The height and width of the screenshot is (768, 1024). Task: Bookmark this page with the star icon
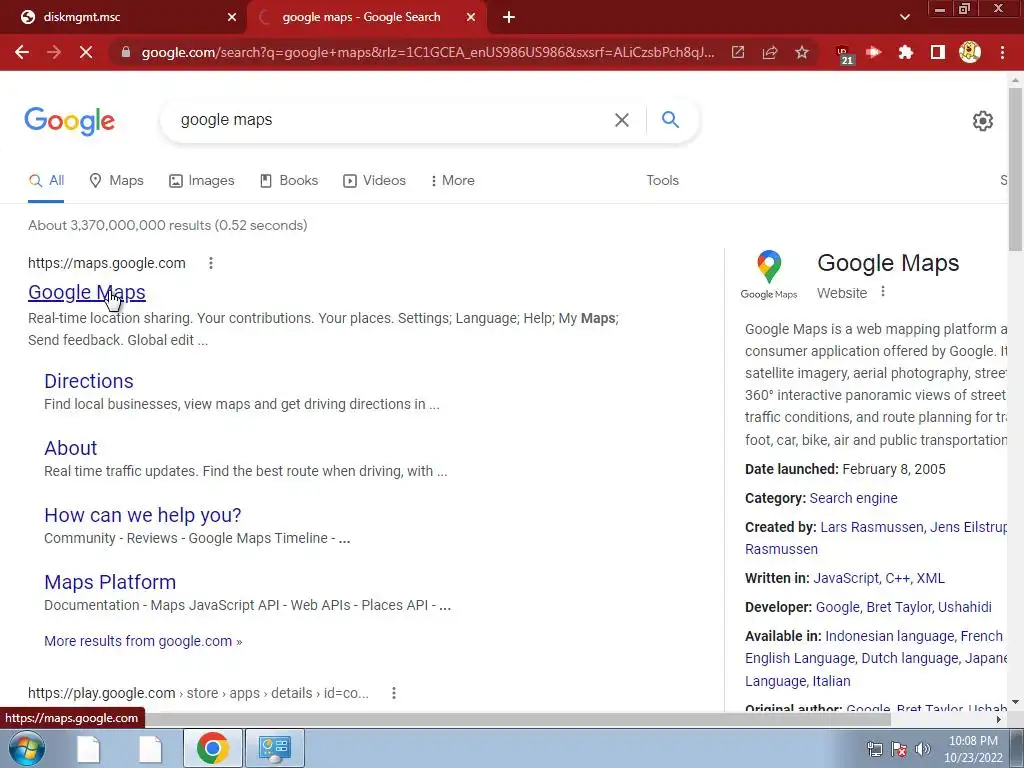(802, 52)
